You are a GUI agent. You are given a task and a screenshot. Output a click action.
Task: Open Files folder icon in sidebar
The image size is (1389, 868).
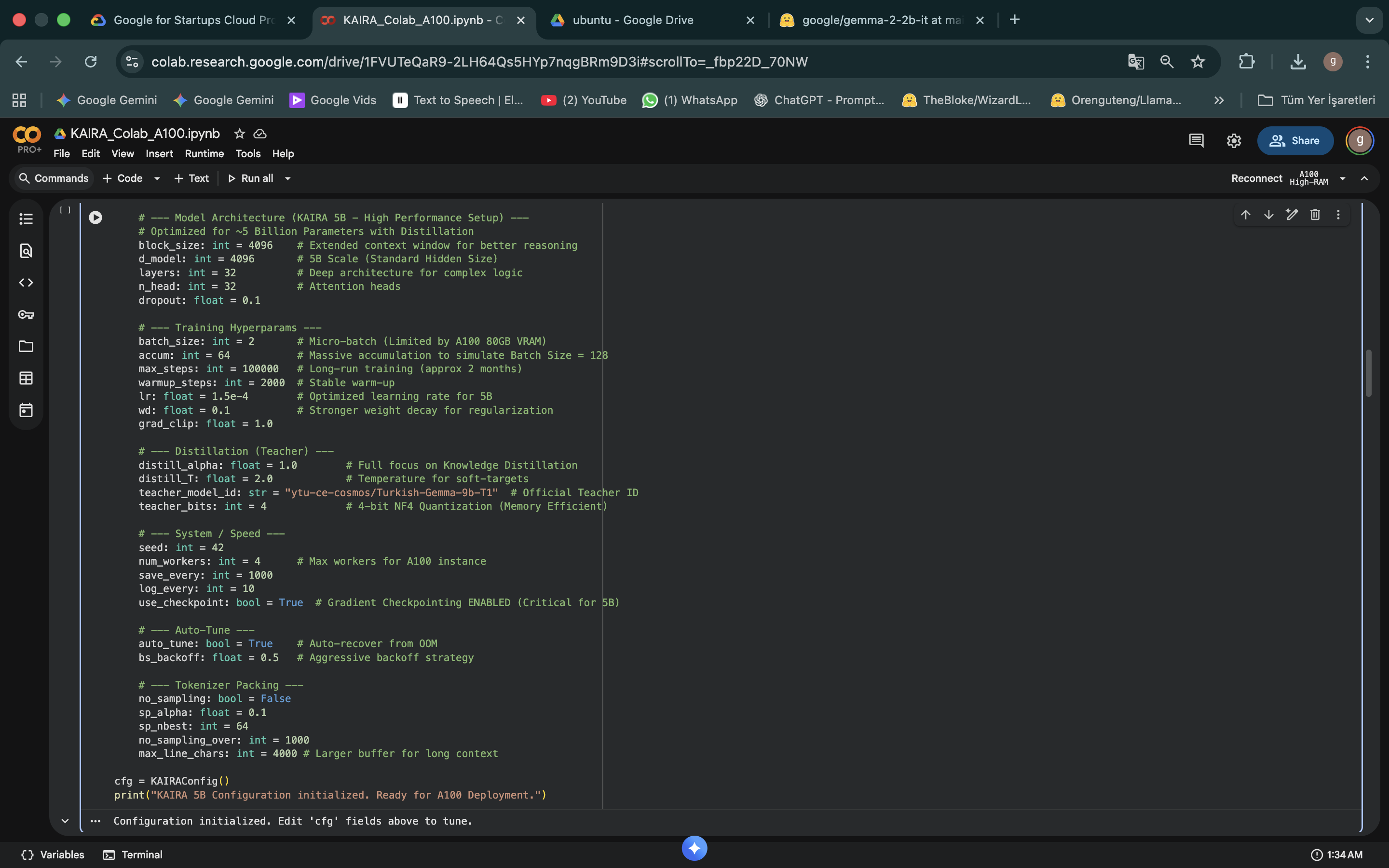coord(26,346)
